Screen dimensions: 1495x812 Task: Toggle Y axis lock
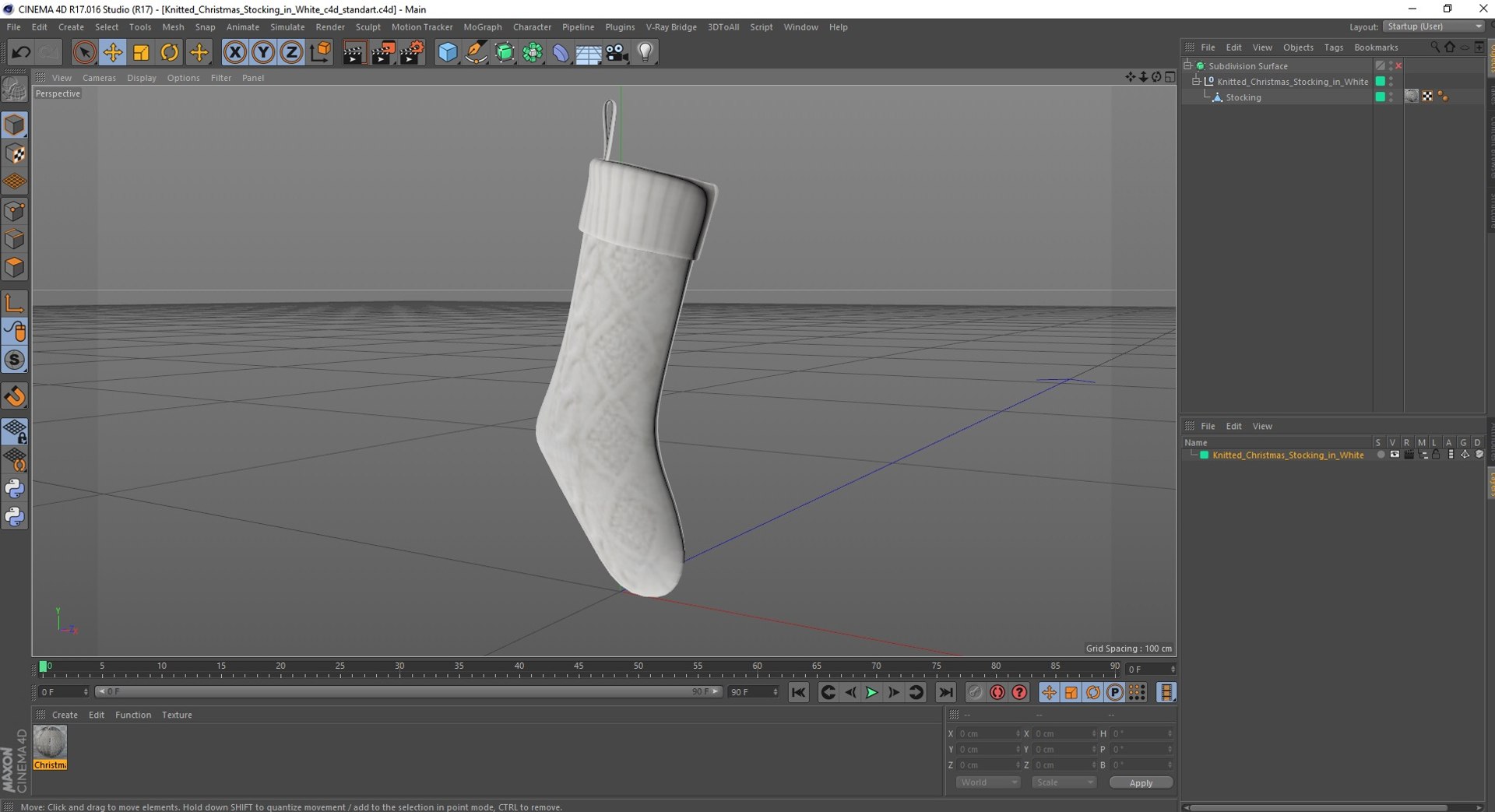[x=263, y=53]
